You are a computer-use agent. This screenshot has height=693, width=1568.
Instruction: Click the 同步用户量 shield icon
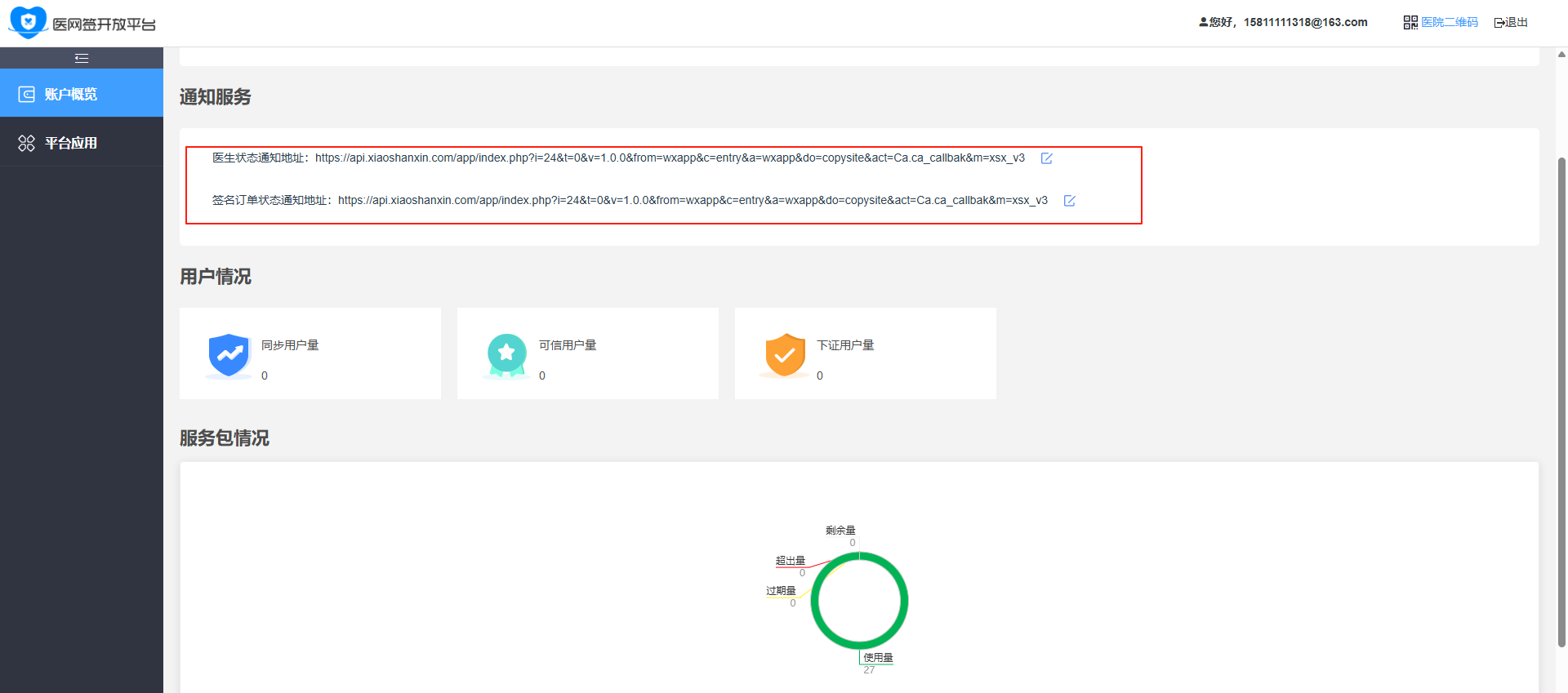(x=229, y=356)
